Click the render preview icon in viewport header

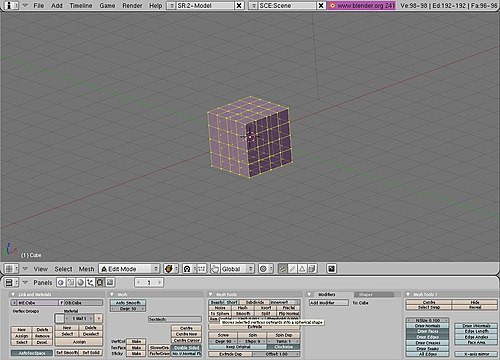tap(331, 269)
